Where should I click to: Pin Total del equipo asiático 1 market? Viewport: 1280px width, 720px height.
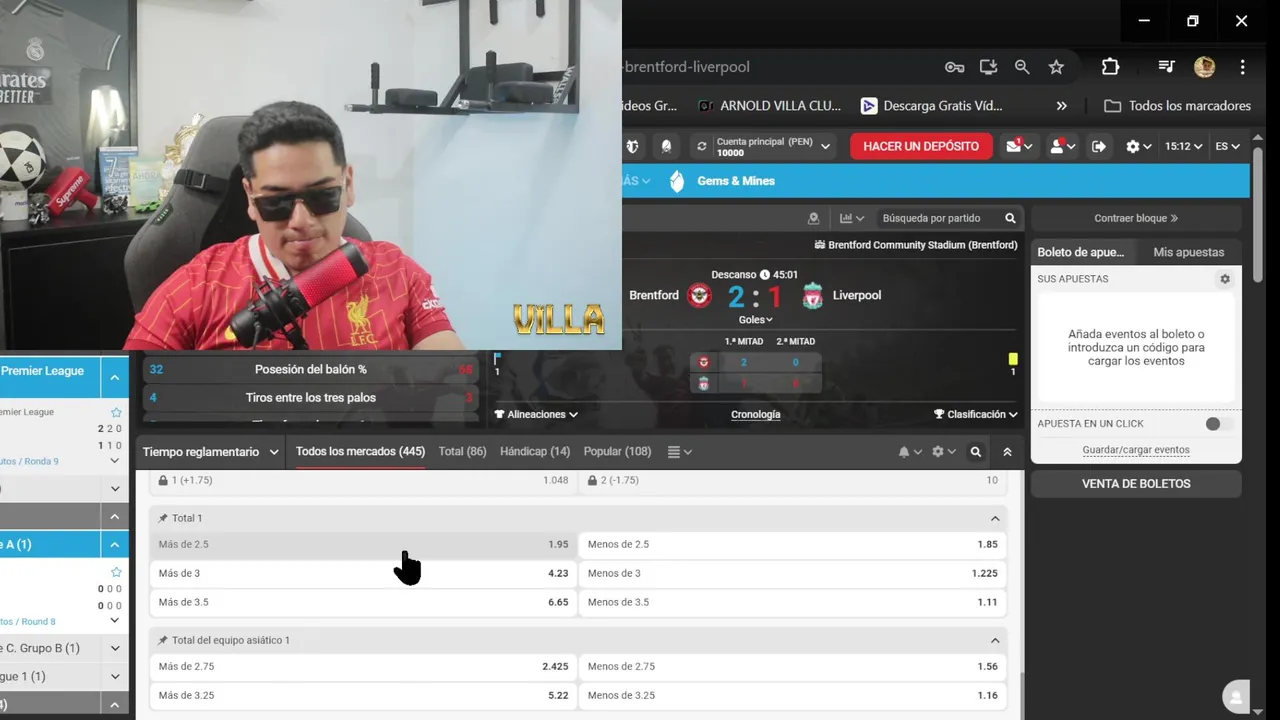pyautogui.click(x=163, y=640)
